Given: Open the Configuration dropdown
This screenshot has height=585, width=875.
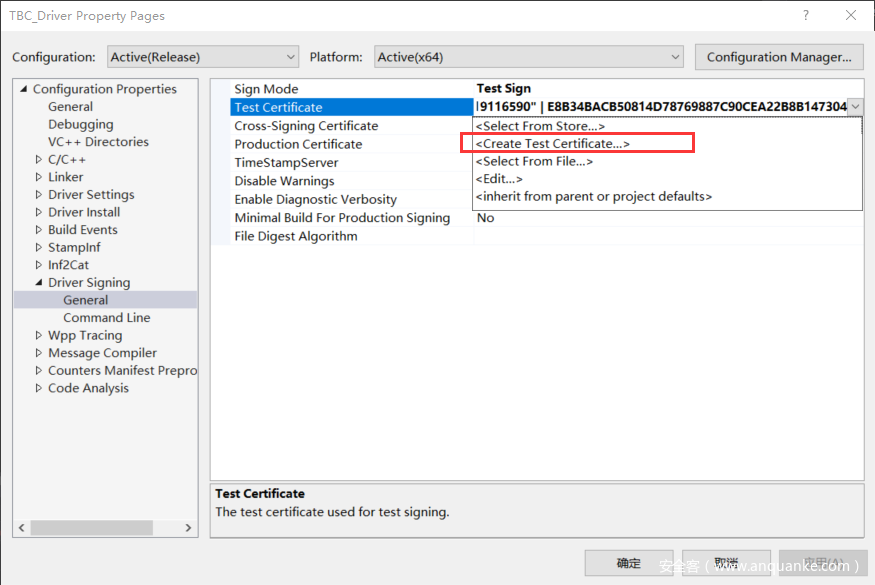Looking at the screenshot, I should 201,57.
